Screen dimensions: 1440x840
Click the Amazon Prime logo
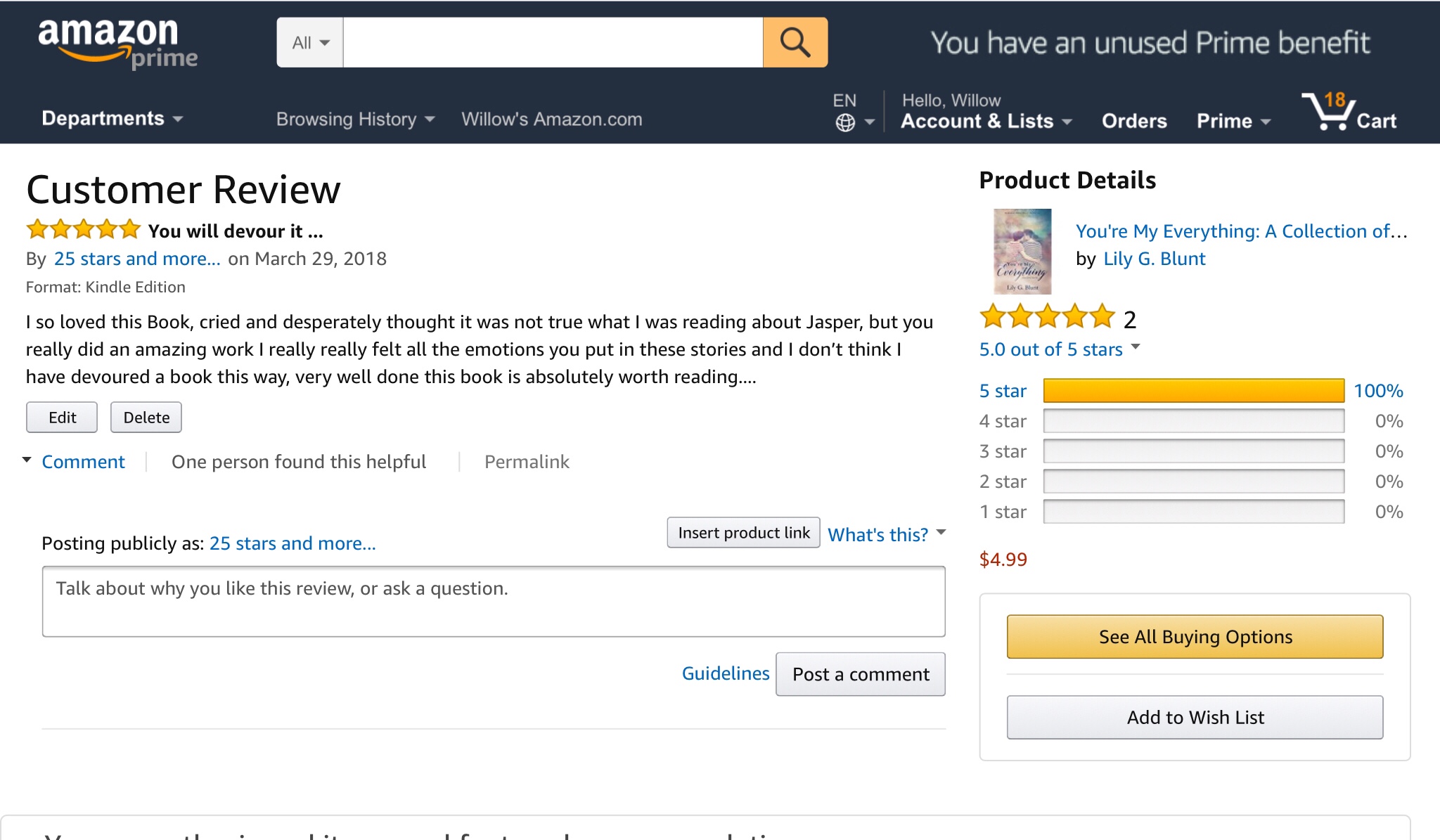(117, 43)
